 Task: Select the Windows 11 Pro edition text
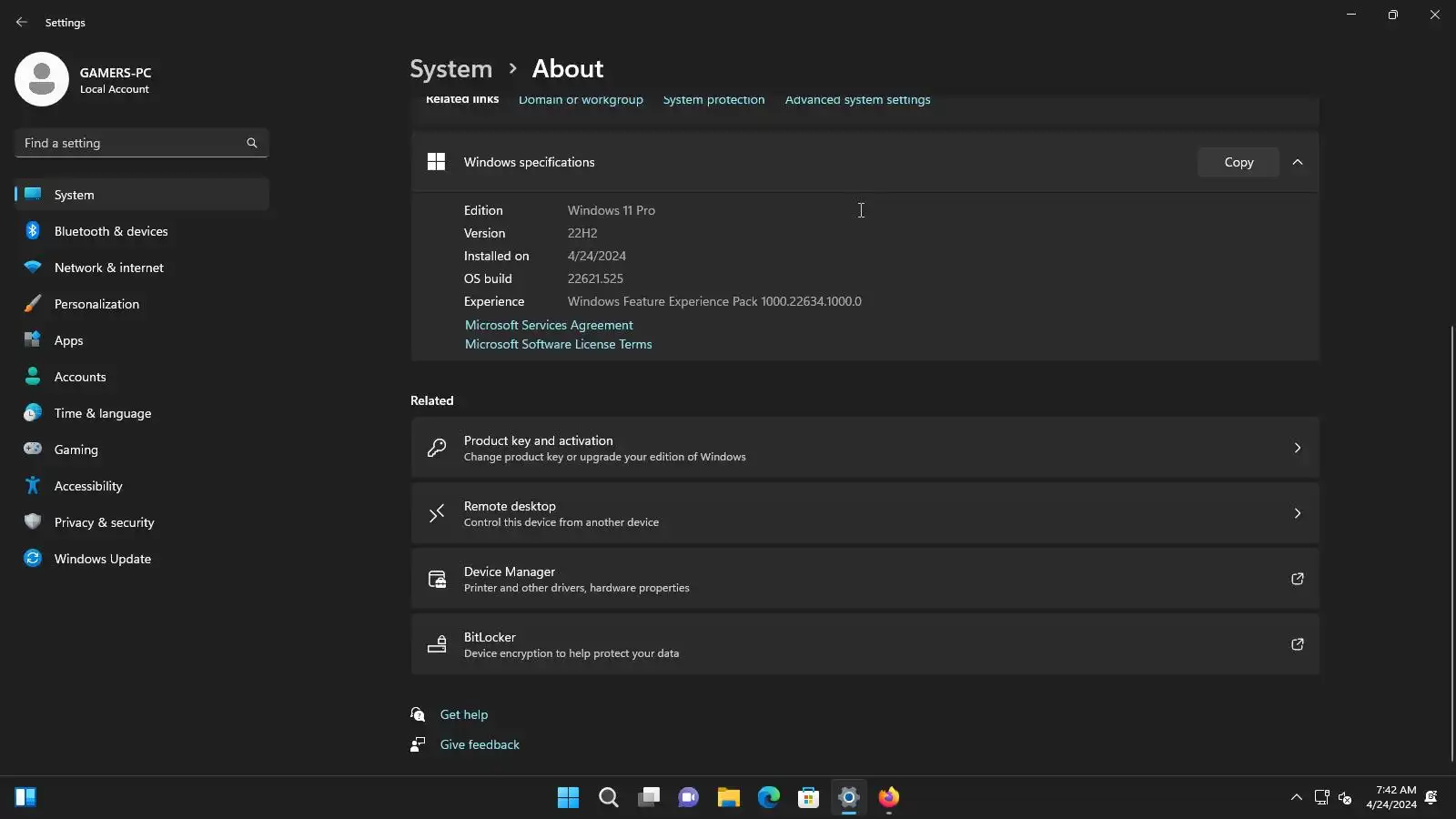[x=612, y=210]
